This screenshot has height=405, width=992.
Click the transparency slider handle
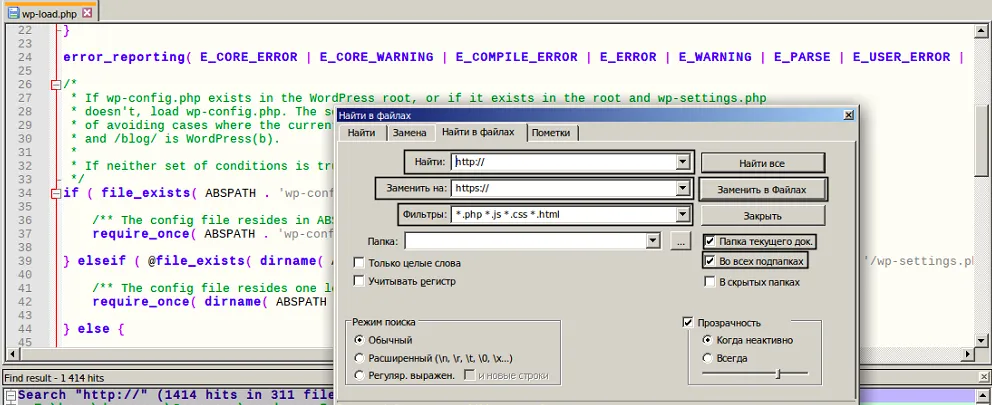point(777,373)
